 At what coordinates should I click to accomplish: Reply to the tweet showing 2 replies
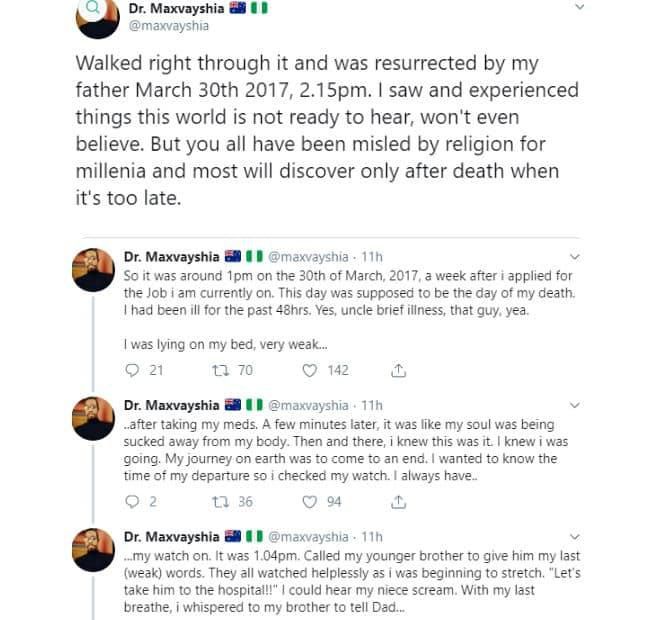(132, 501)
